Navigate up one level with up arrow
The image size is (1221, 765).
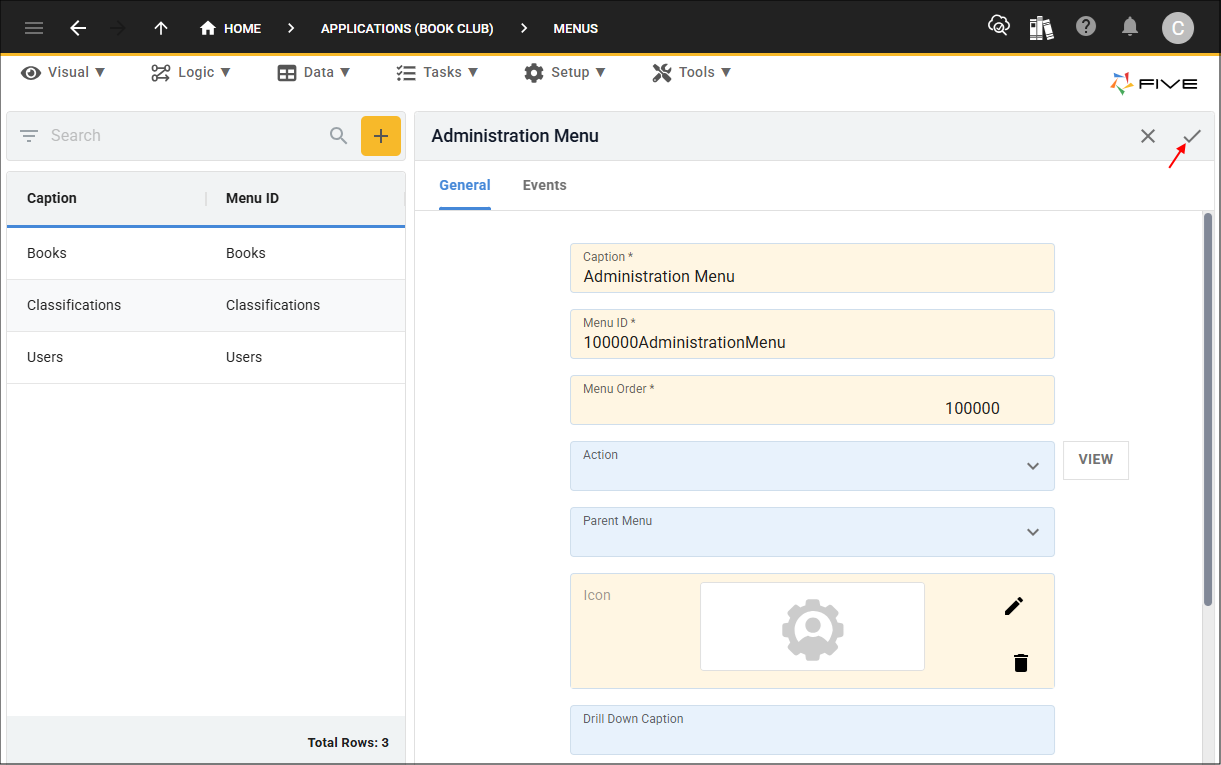(161, 28)
